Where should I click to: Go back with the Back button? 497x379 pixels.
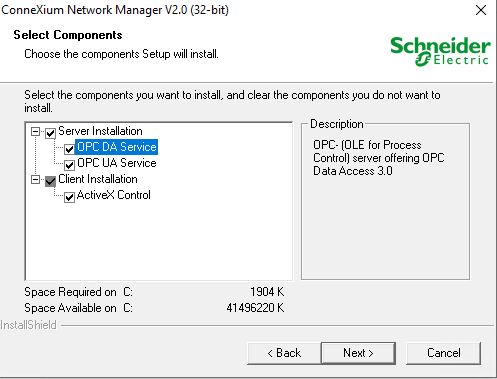pyautogui.click(x=284, y=353)
